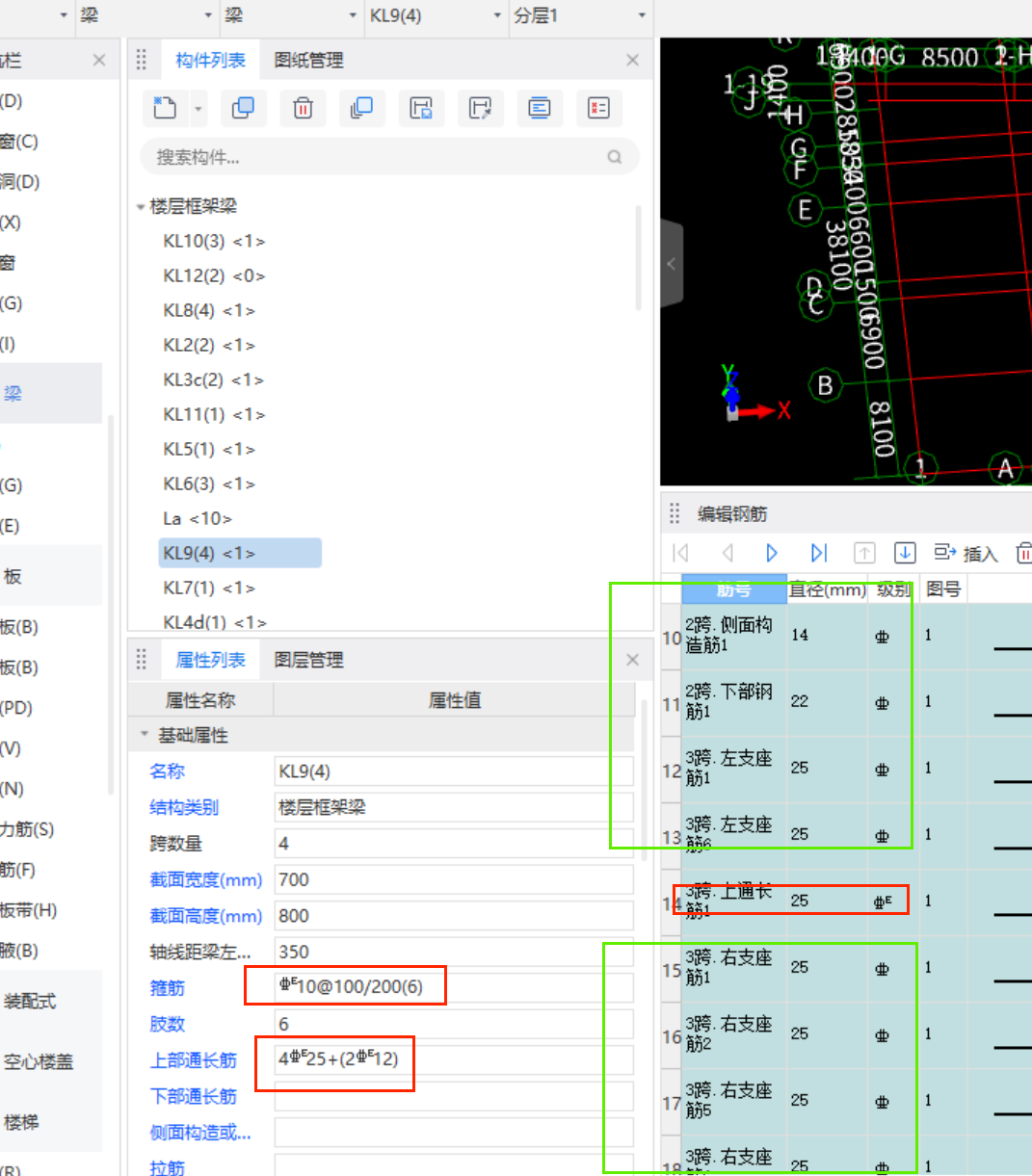Click the 上部通长筋 property link
This screenshot has height=1176, width=1032.
click(x=193, y=1060)
